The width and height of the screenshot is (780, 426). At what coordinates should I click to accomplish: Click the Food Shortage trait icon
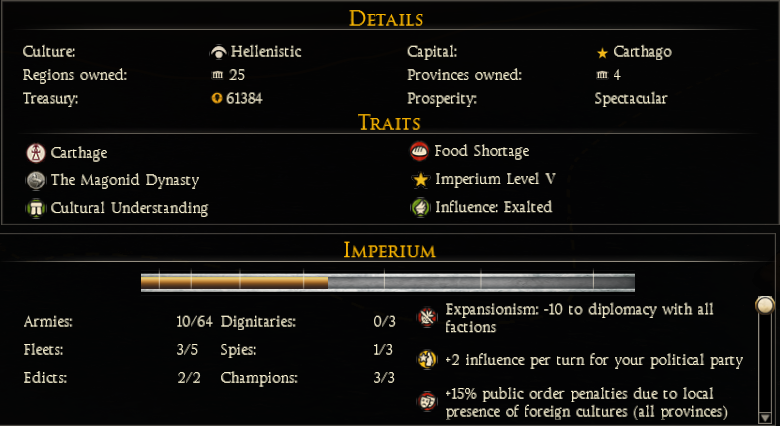click(420, 152)
